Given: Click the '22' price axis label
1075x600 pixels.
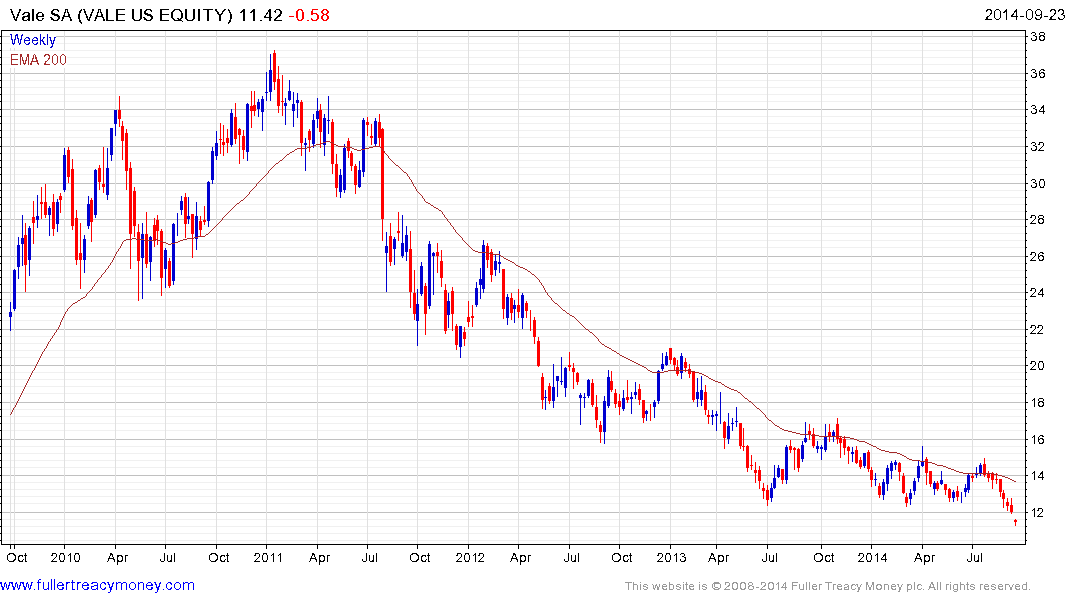Looking at the screenshot, I should pos(1038,330).
